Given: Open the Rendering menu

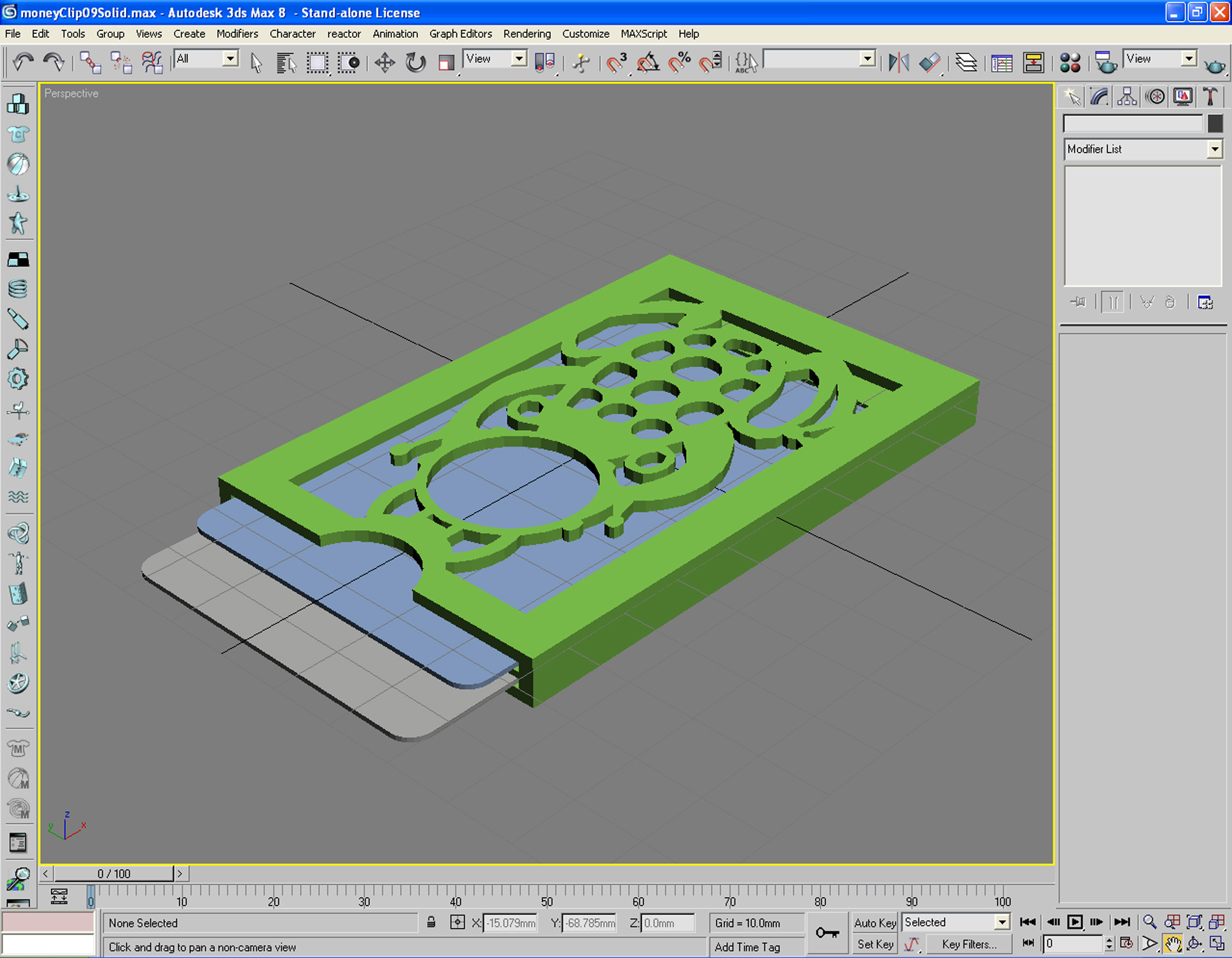Looking at the screenshot, I should [x=526, y=34].
